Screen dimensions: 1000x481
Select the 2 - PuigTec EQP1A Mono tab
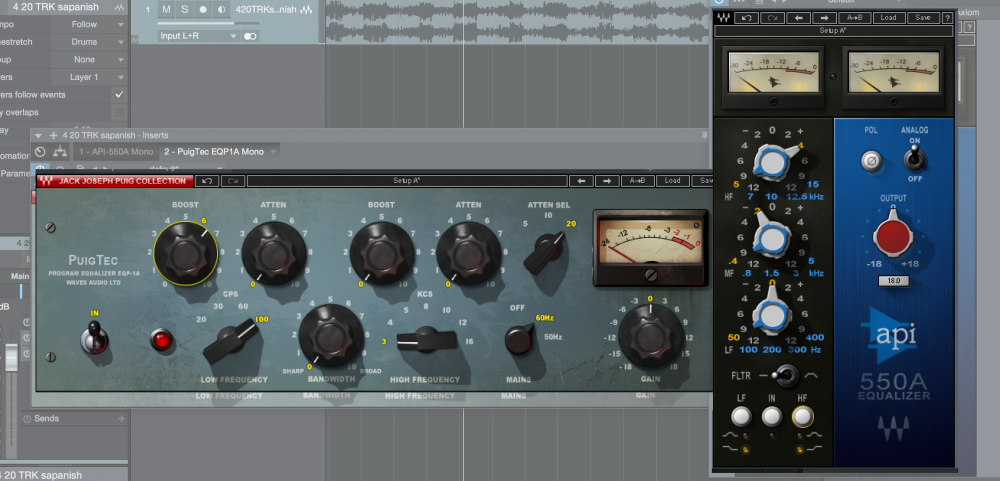coord(214,151)
